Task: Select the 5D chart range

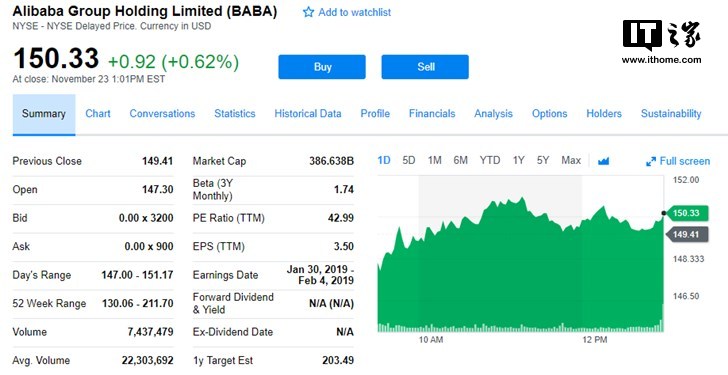Action: point(409,161)
